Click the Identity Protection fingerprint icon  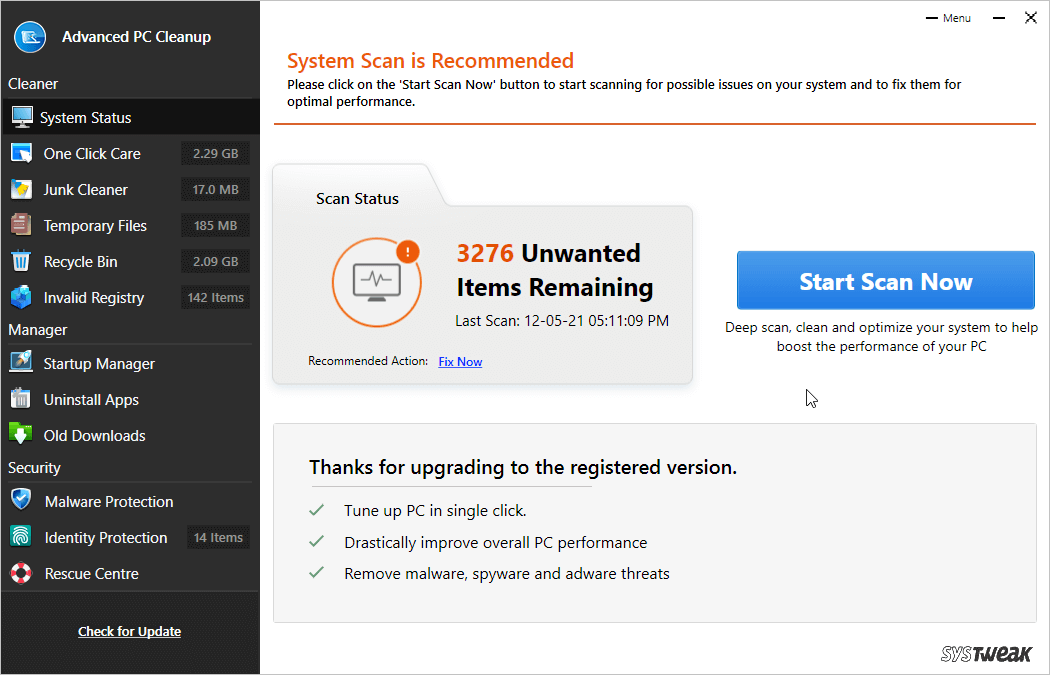pyautogui.click(x=22, y=537)
